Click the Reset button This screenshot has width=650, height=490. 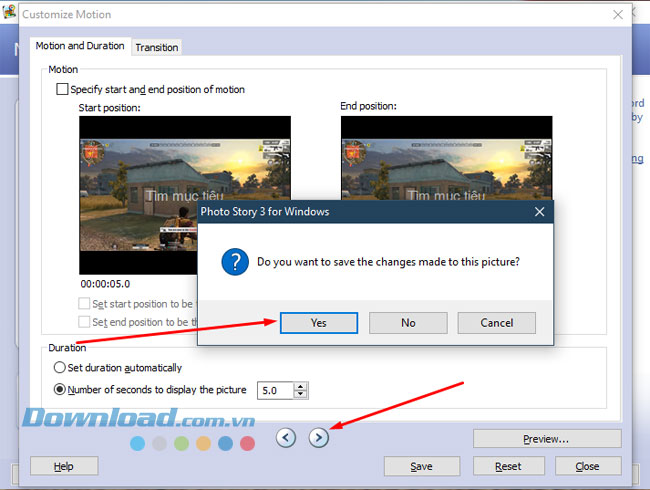[x=508, y=466]
